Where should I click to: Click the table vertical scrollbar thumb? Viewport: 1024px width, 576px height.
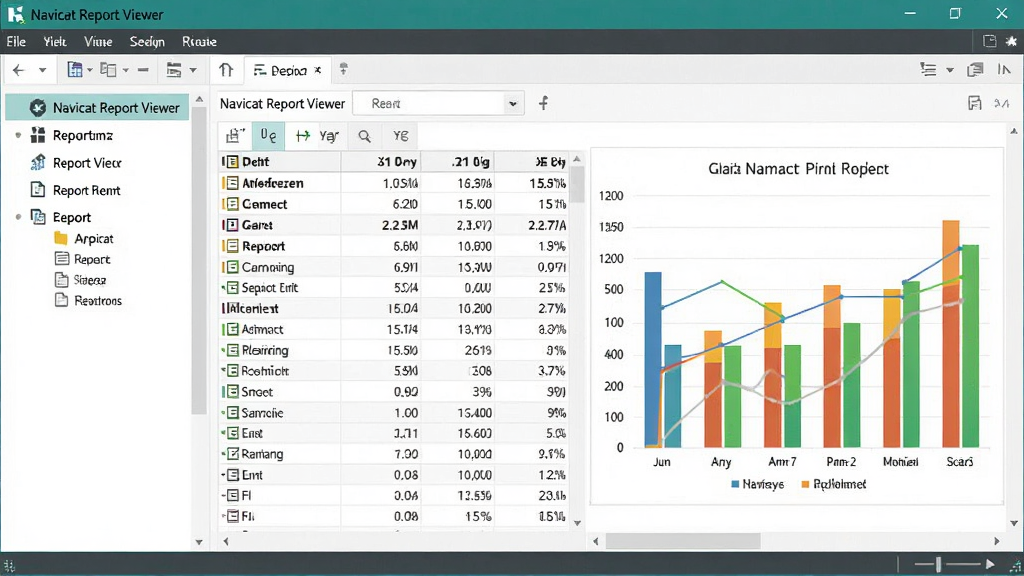tap(577, 184)
